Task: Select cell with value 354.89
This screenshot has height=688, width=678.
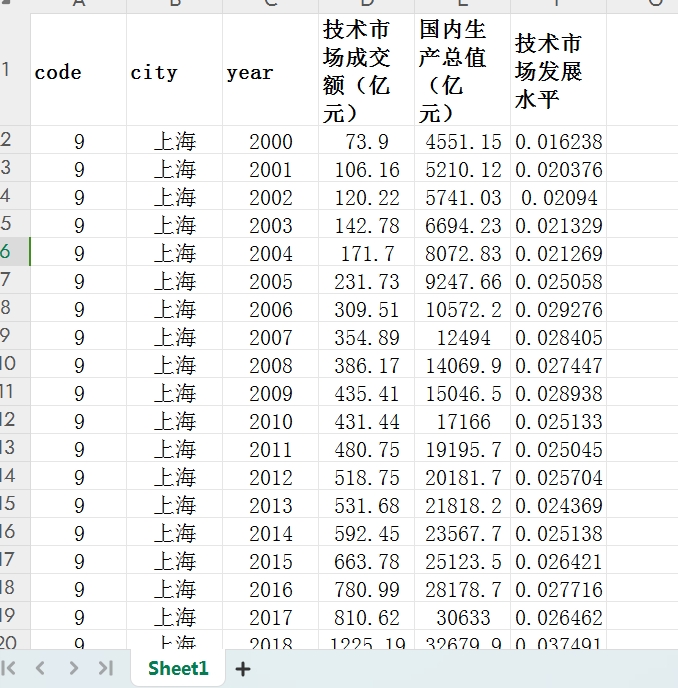Action: [366, 337]
